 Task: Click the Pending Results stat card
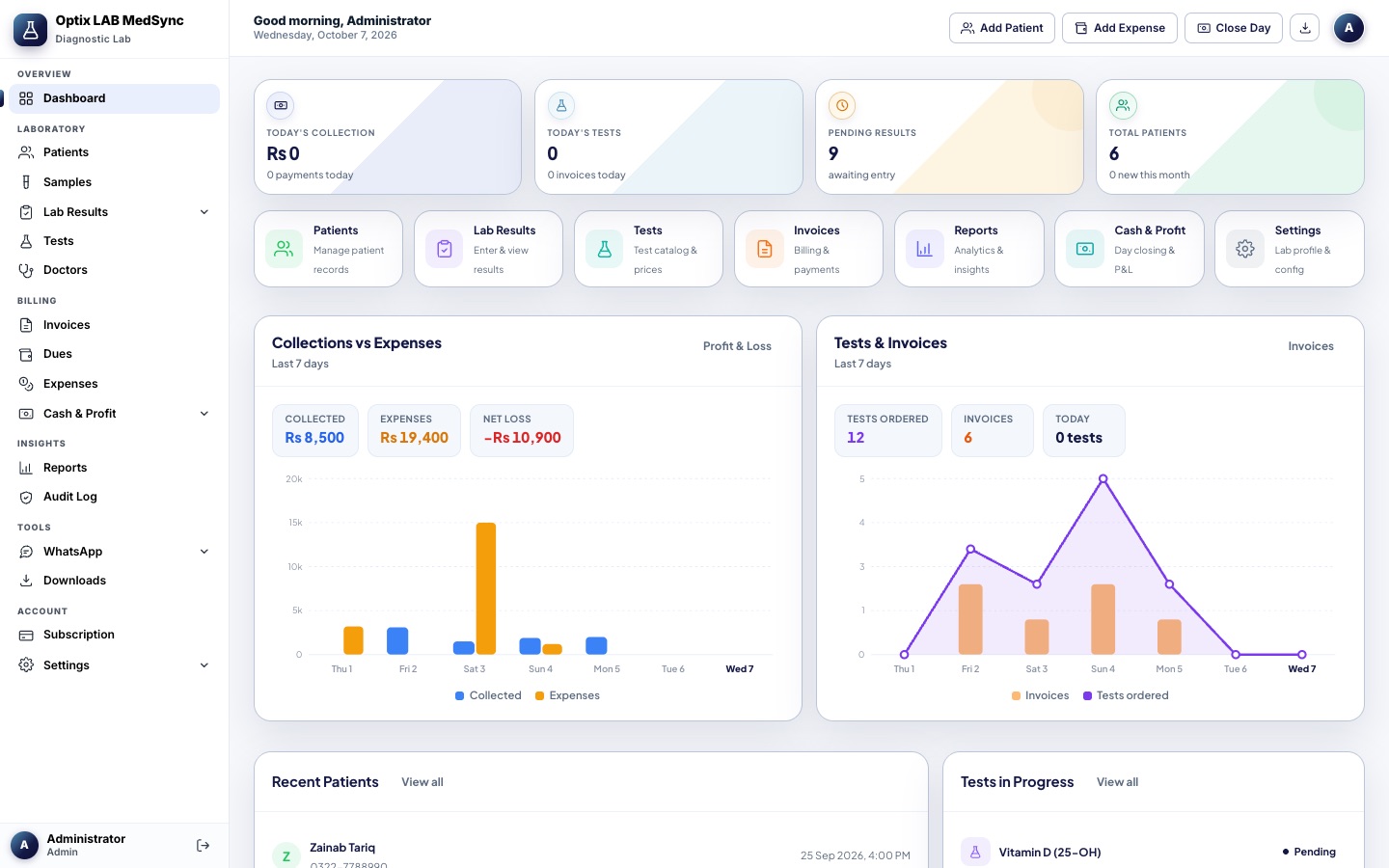point(949,137)
